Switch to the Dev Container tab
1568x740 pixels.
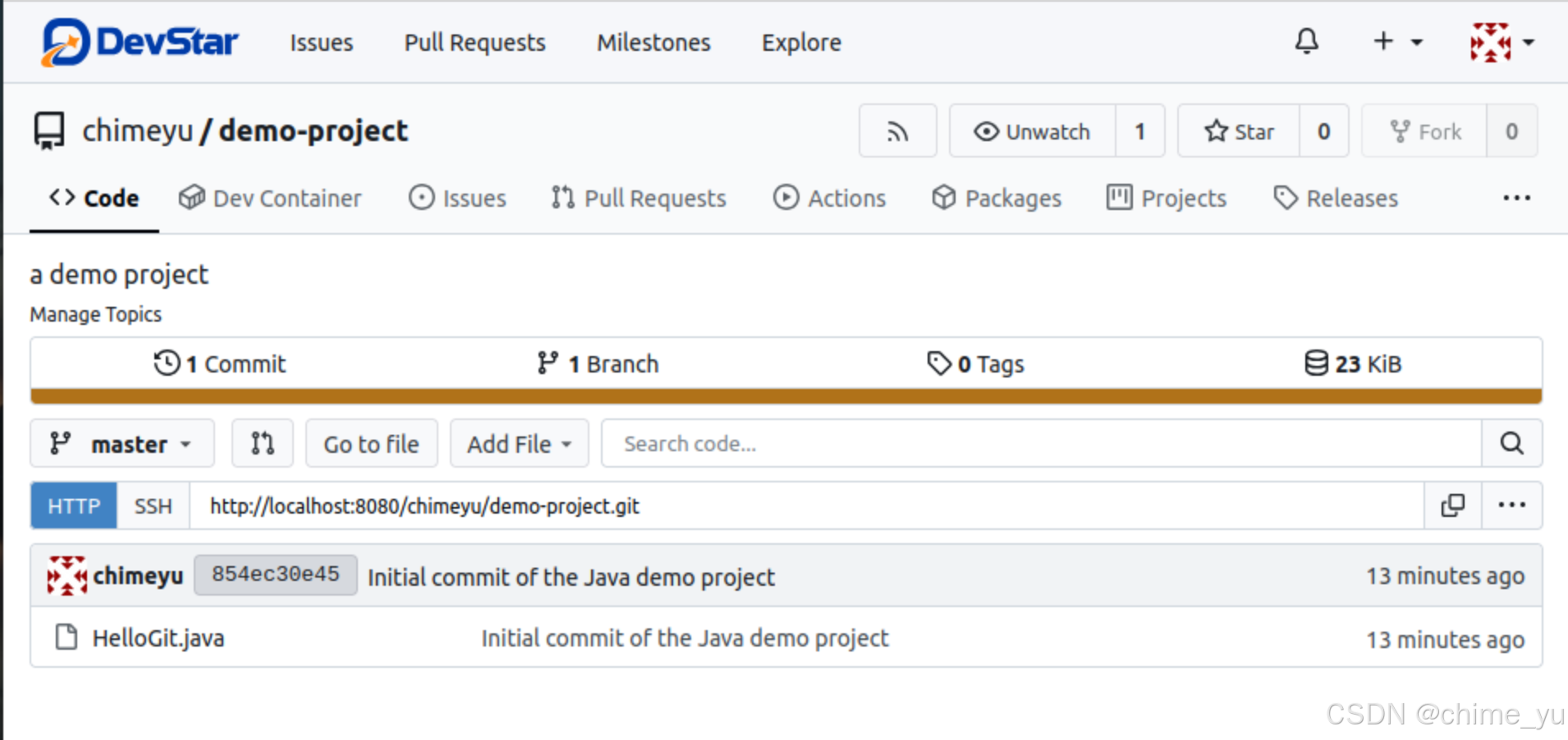pos(270,198)
